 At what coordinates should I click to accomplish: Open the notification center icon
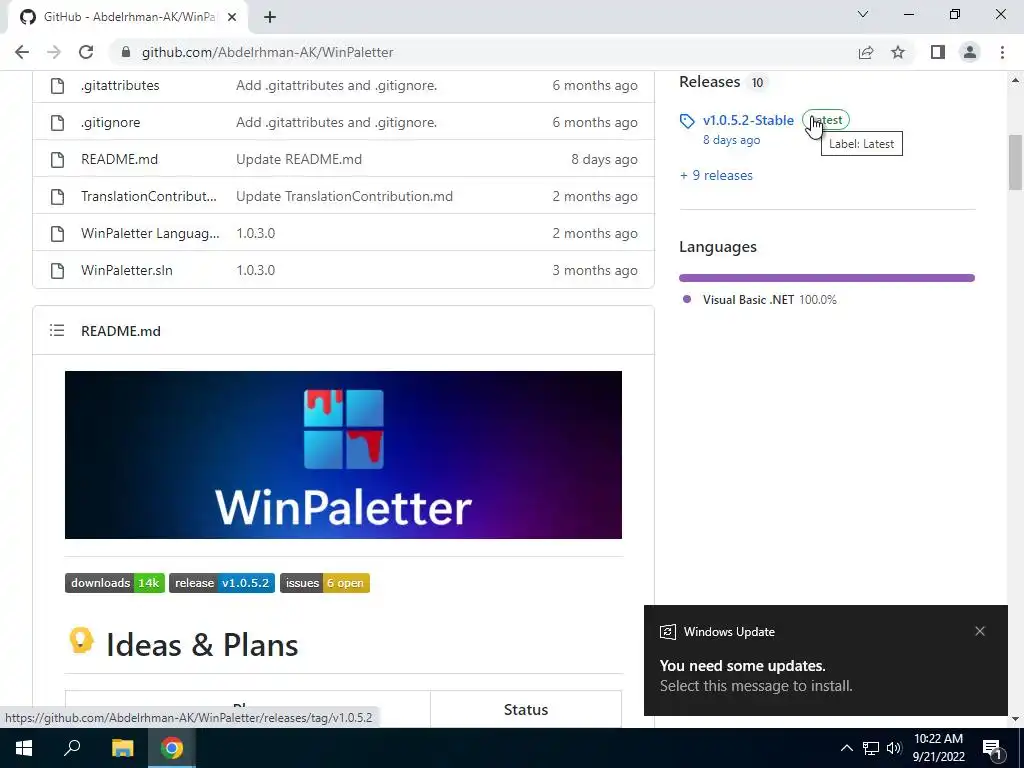992,750
